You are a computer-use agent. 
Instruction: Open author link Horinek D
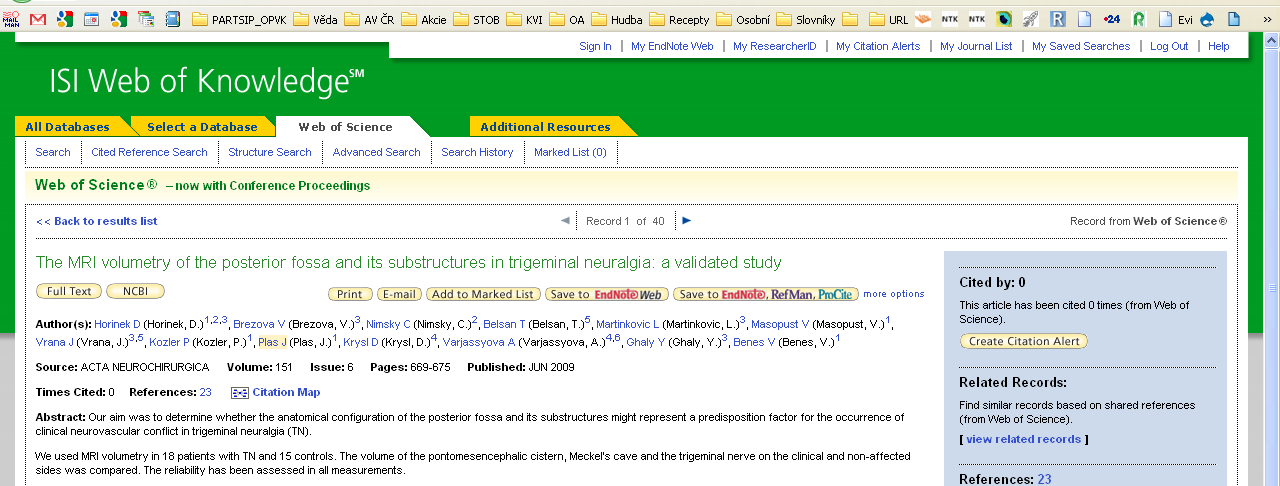point(118,324)
